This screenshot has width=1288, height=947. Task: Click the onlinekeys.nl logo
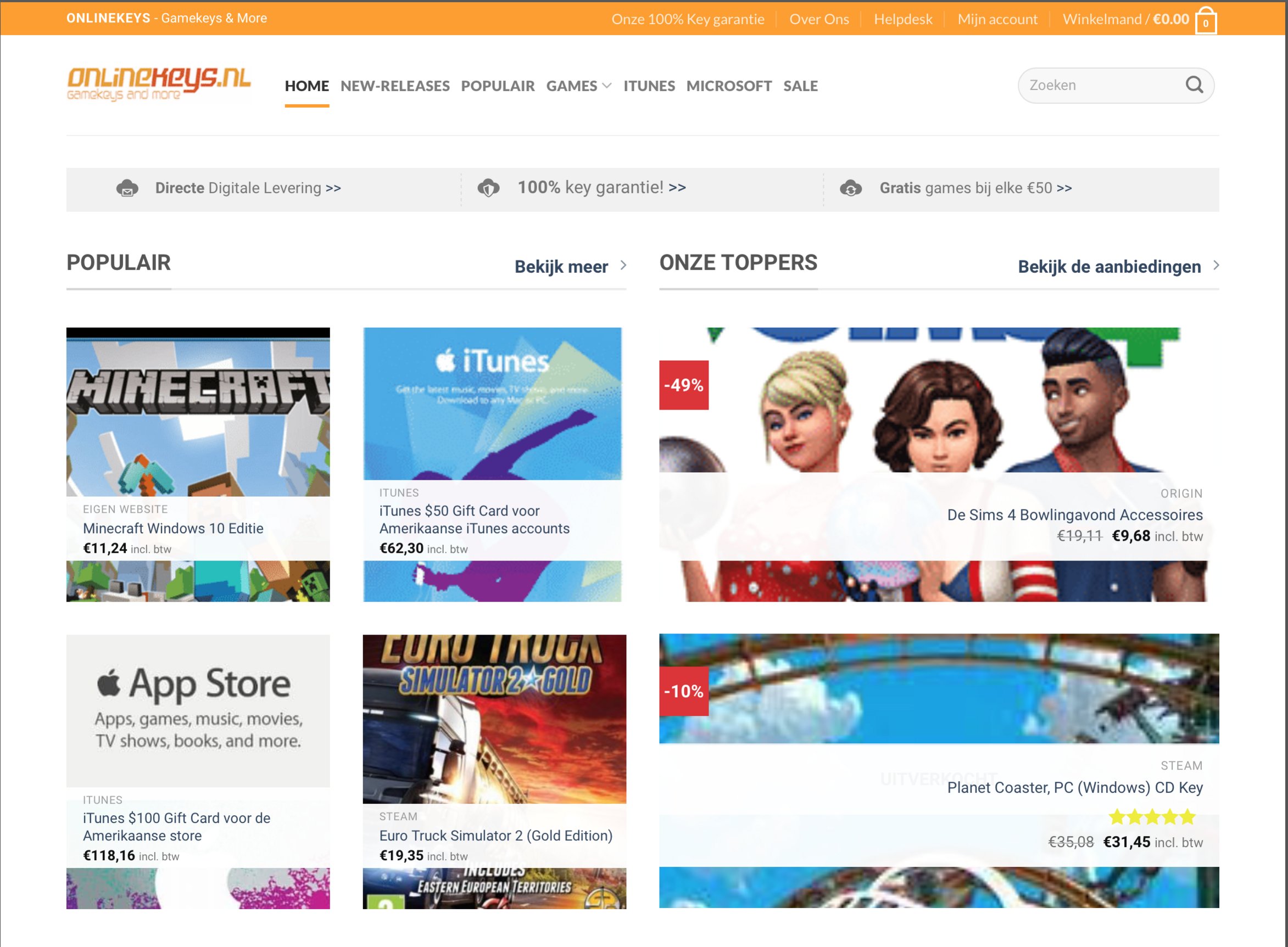pyautogui.click(x=159, y=84)
